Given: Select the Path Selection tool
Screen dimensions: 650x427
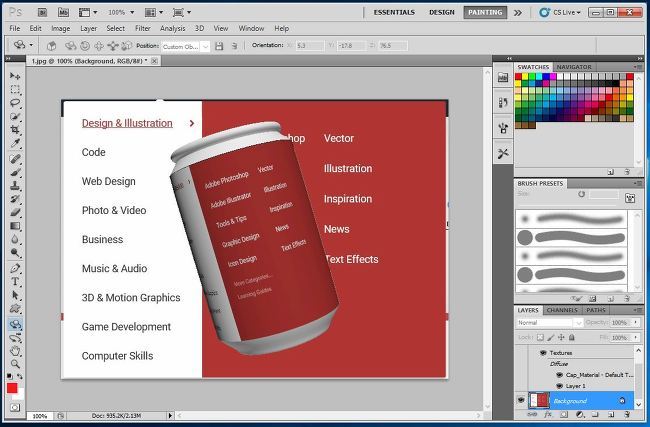Looking at the screenshot, I should (15, 295).
